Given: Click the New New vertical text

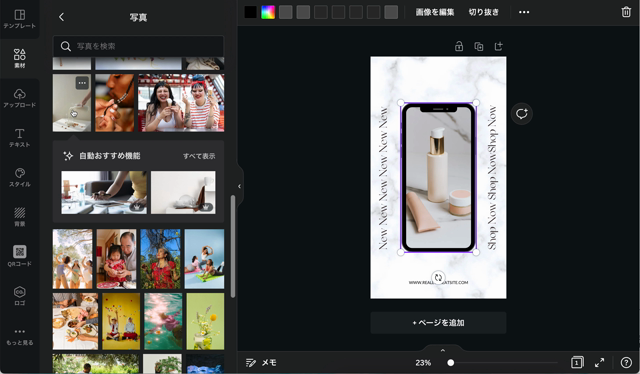Looking at the screenshot, I should (x=383, y=178).
